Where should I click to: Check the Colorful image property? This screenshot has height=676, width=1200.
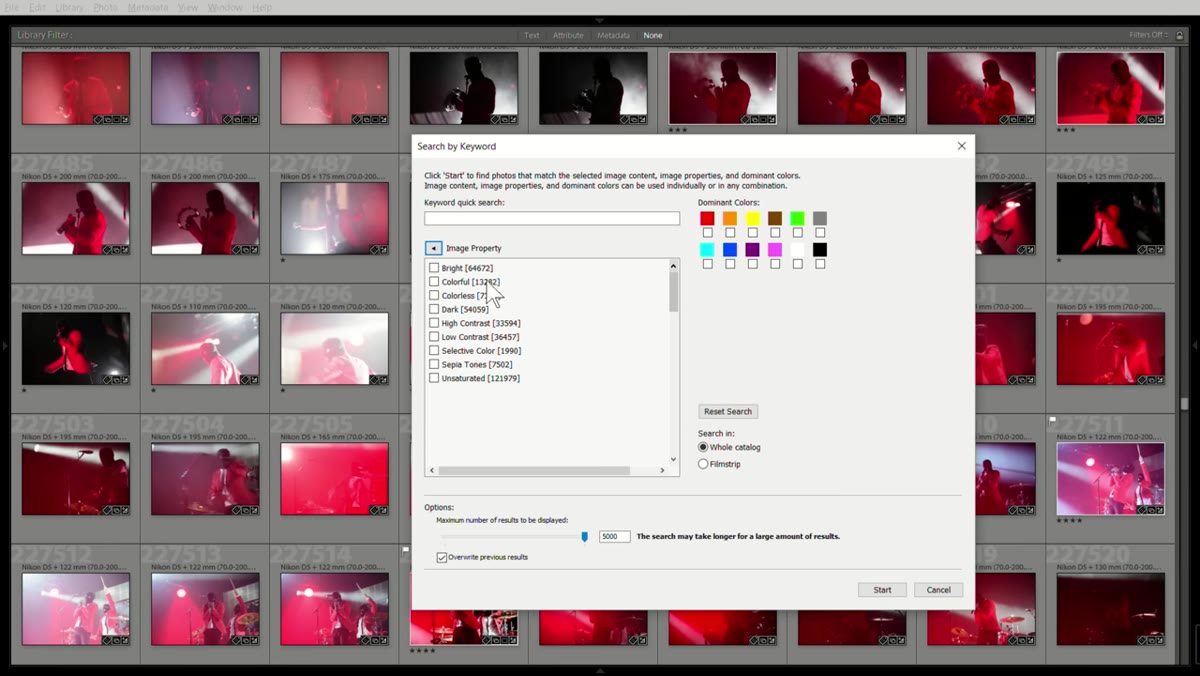click(434, 282)
